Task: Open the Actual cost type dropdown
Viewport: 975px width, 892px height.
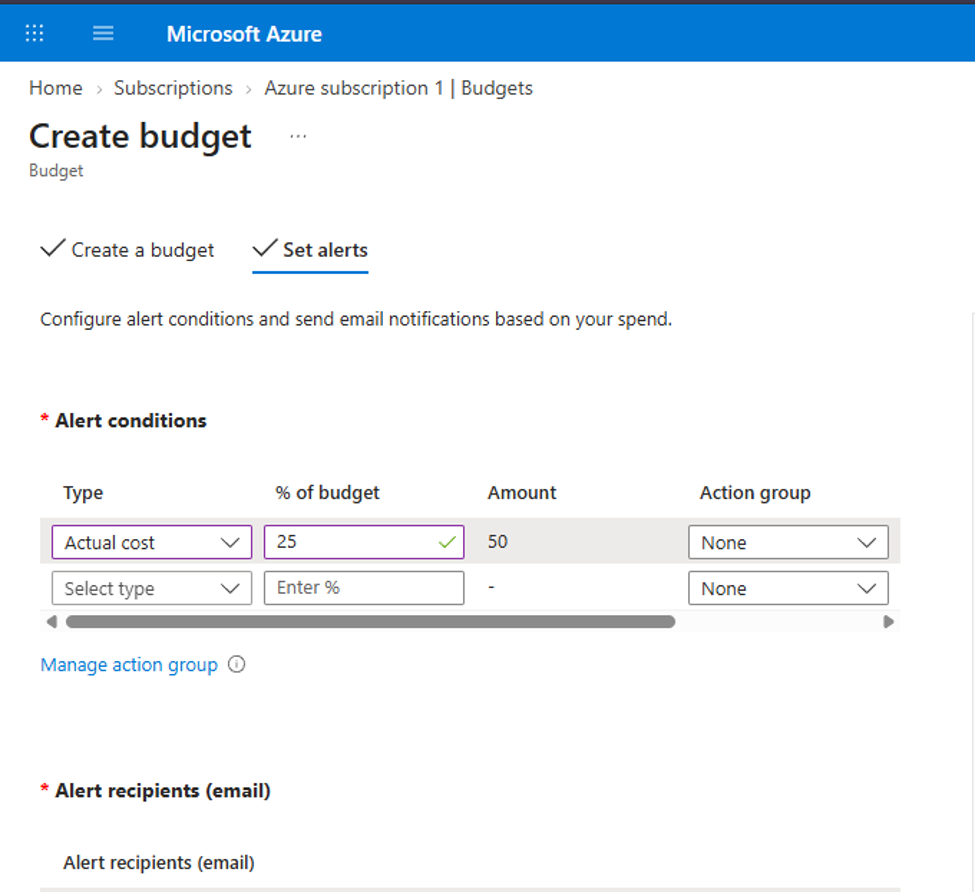Action: (152, 542)
